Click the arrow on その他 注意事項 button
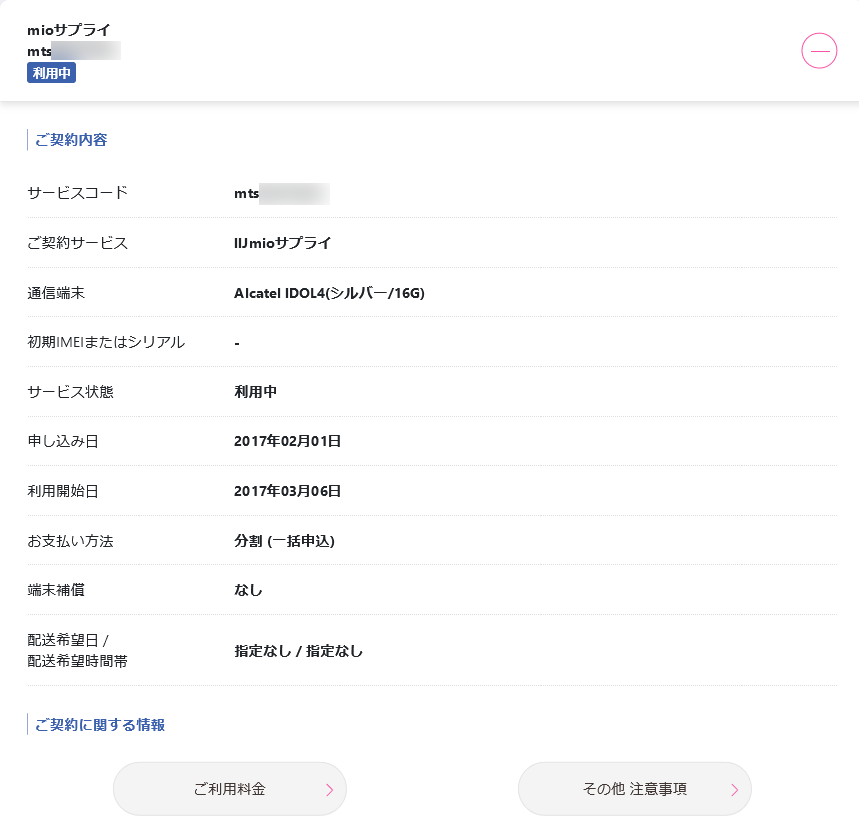This screenshot has width=859, height=826. [x=734, y=790]
